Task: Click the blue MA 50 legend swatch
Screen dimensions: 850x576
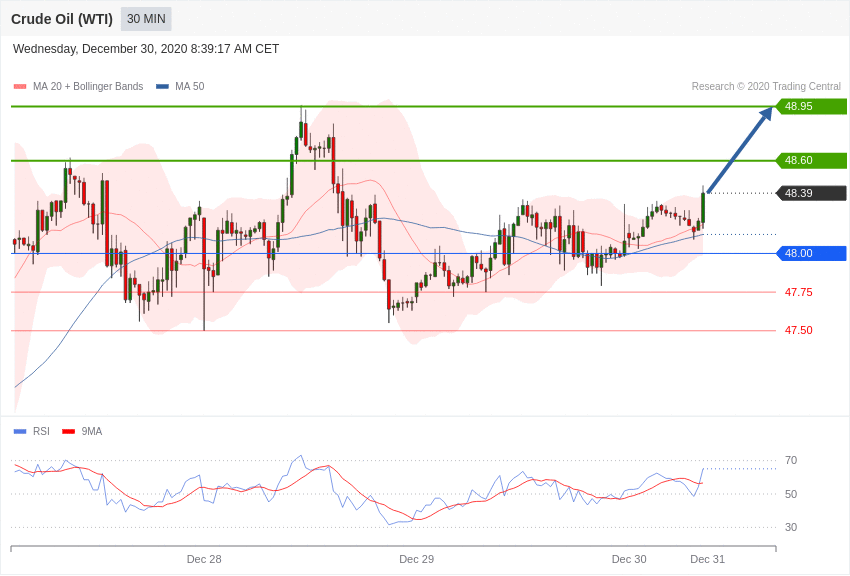Action: click(x=162, y=86)
